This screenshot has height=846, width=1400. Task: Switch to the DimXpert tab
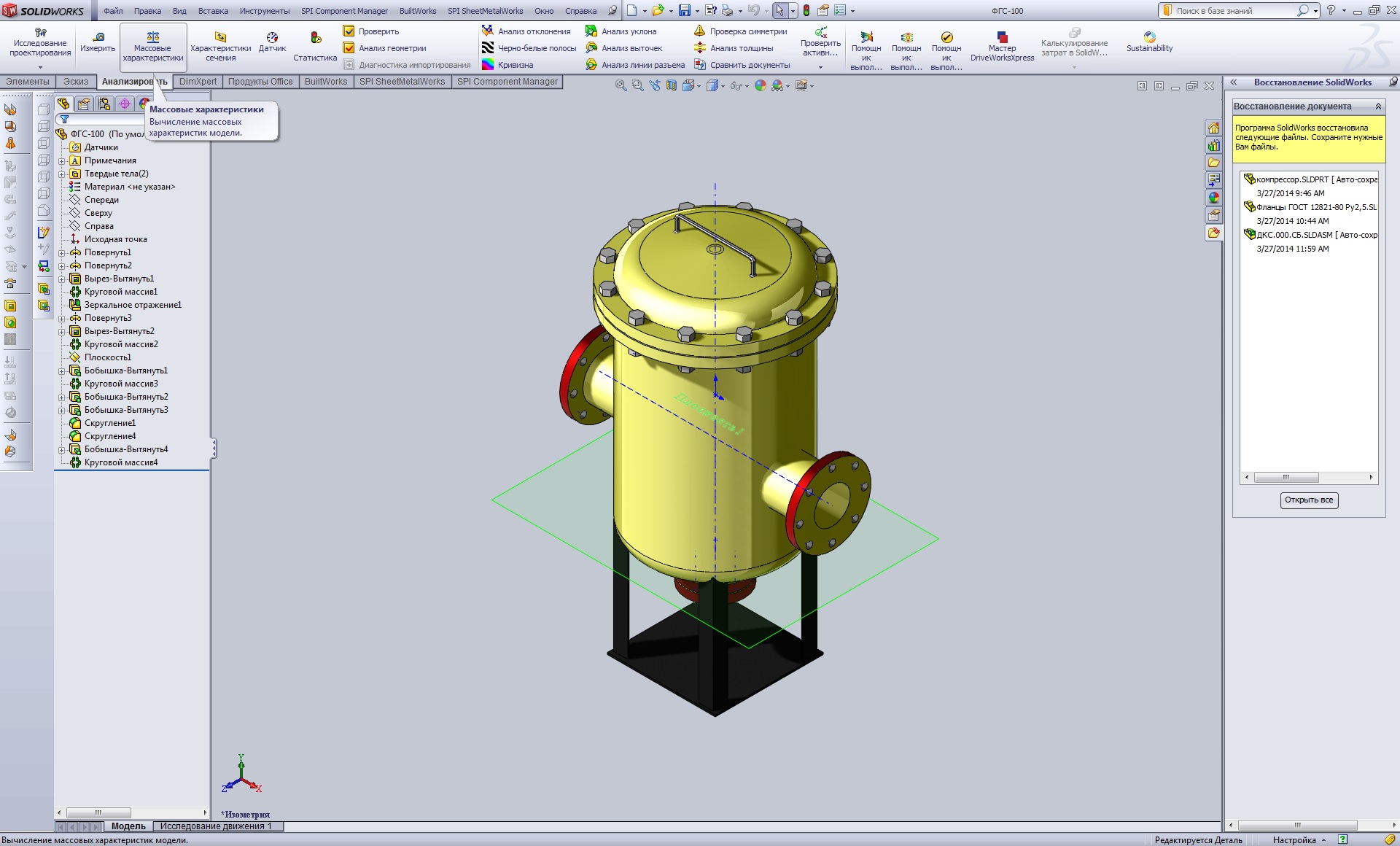198,82
